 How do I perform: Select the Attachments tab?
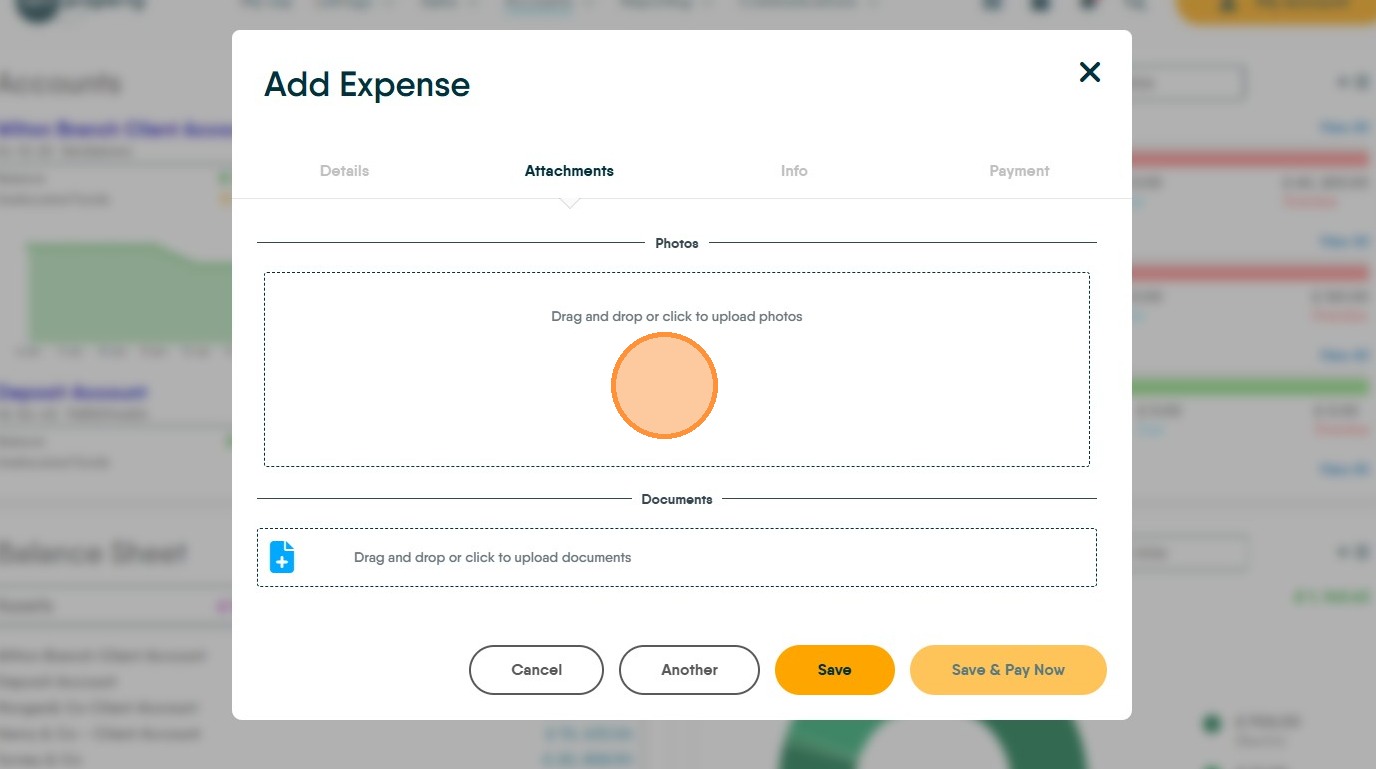point(569,171)
